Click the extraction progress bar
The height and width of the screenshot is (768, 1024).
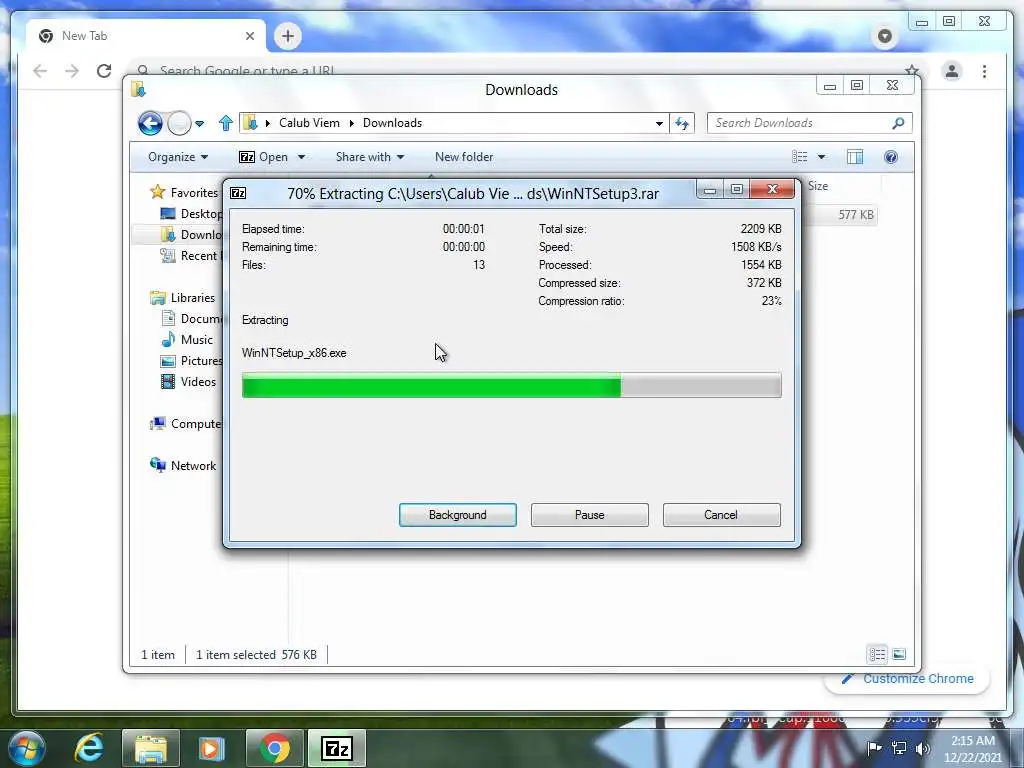[x=511, y=385]
